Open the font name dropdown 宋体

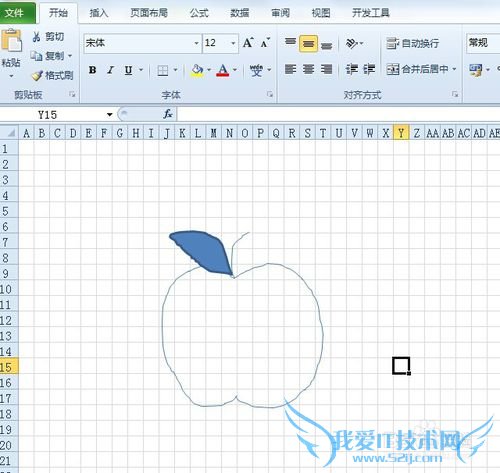(196, 43)
